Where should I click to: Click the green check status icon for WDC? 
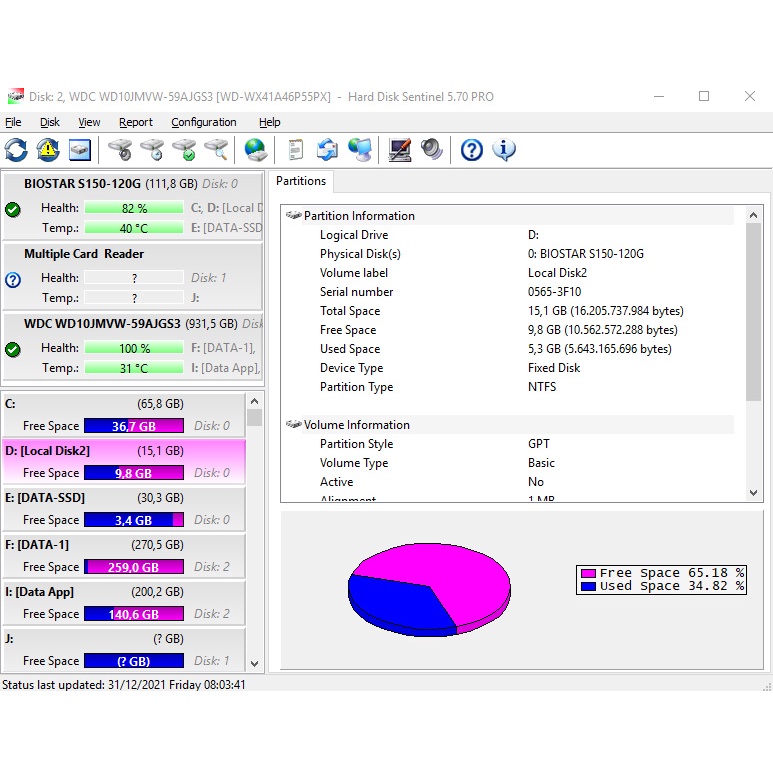(x=13, y=350)
